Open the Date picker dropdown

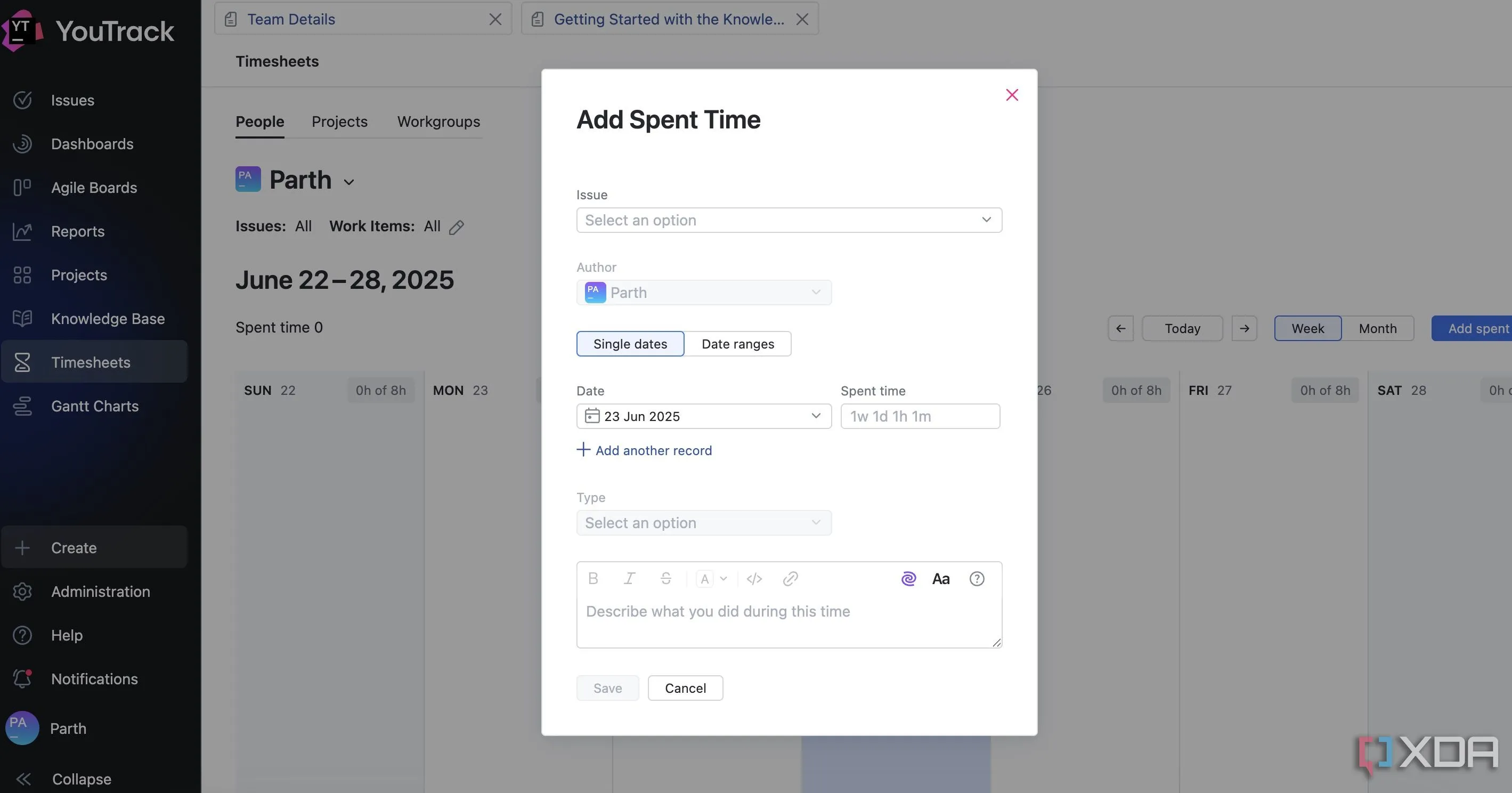click(x=704, y=416)
